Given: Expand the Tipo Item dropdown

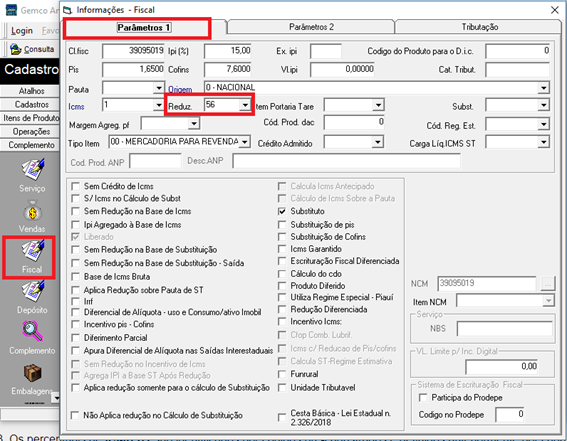Looking at the screenshot, I should [x=244, y=142].
